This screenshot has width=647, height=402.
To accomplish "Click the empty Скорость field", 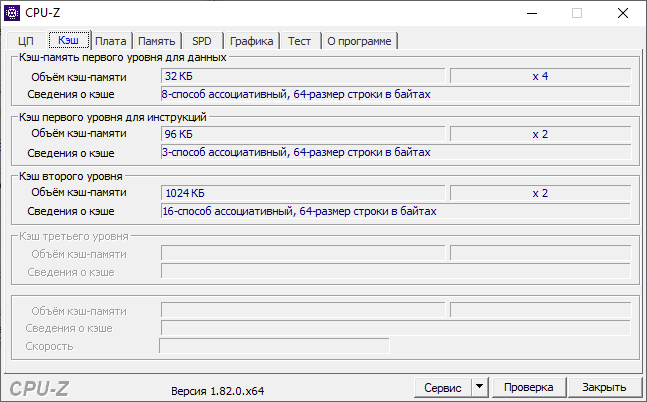I will click(274, 346).
